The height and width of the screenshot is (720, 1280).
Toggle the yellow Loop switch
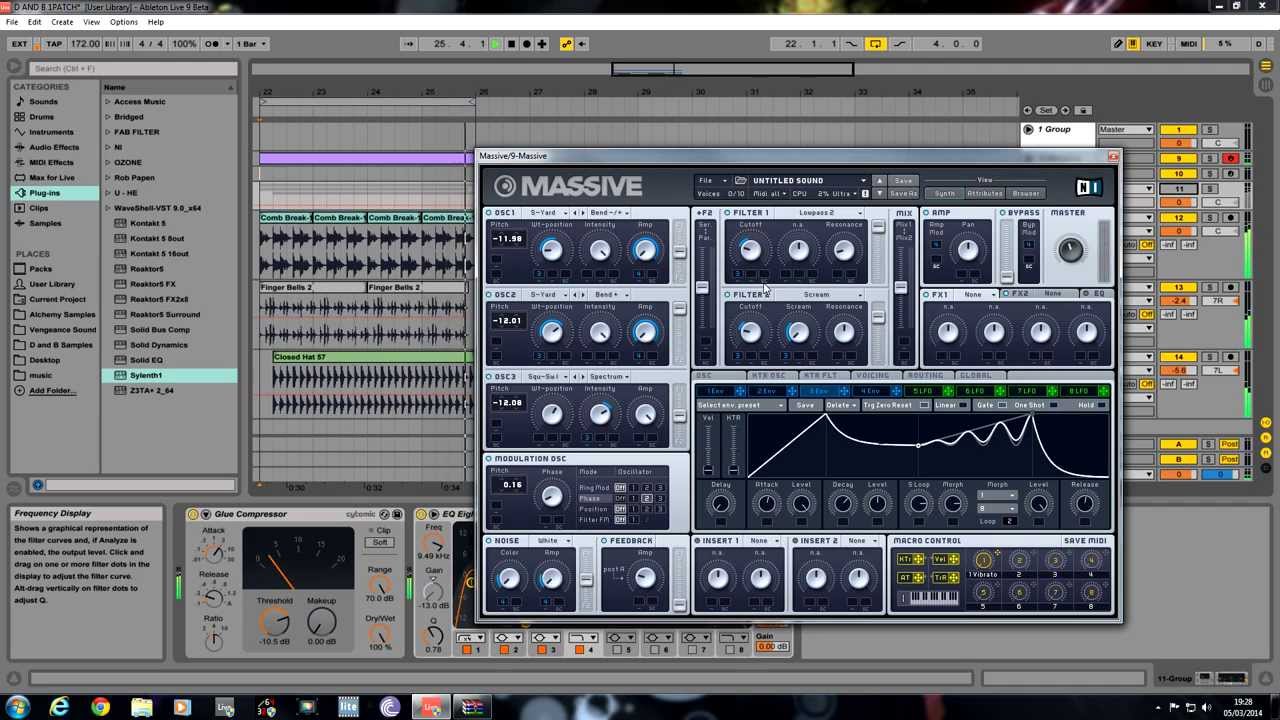tap(875, 44)
